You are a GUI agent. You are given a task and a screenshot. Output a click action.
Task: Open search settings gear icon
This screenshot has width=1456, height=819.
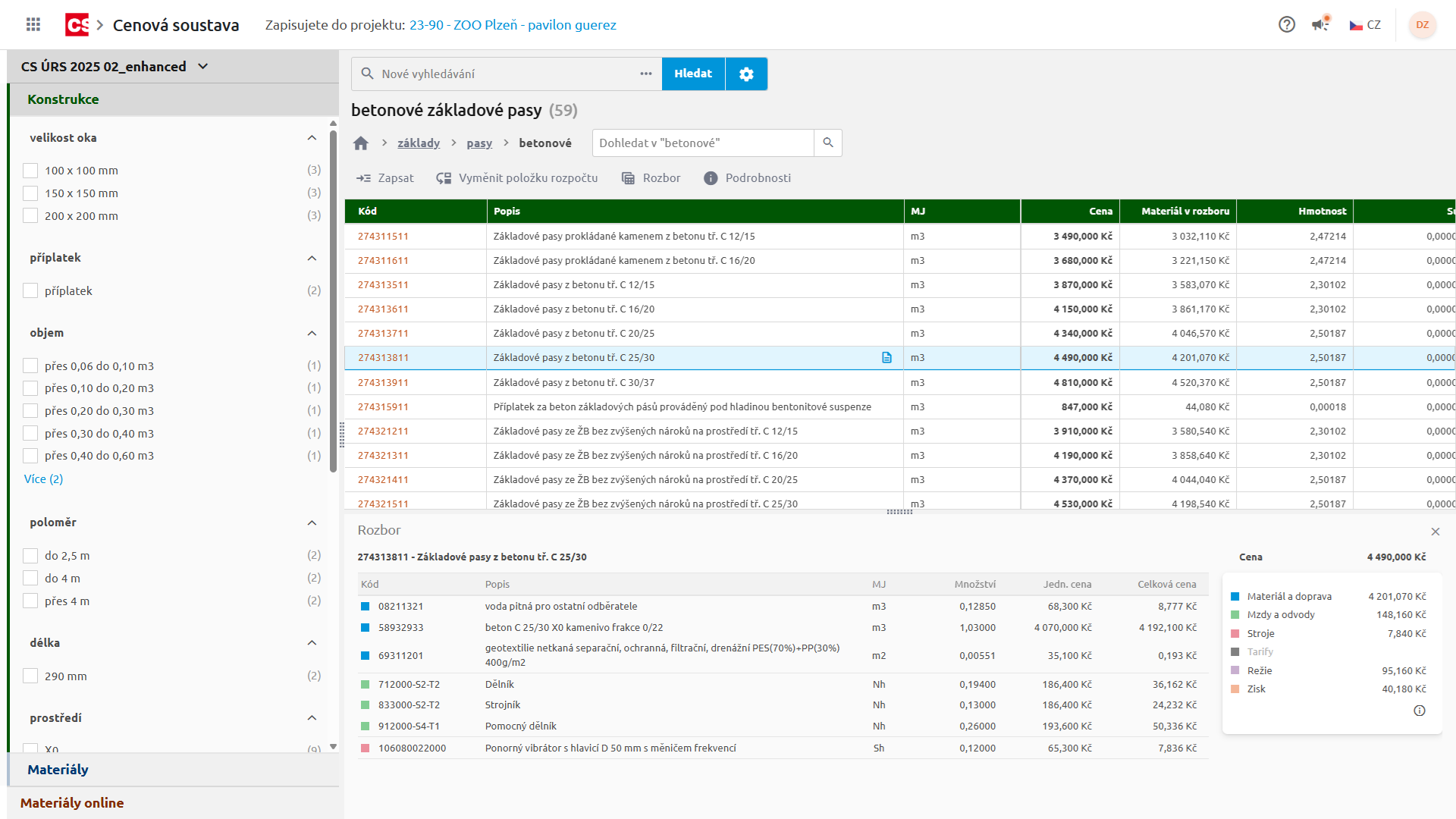click(746, 74)
